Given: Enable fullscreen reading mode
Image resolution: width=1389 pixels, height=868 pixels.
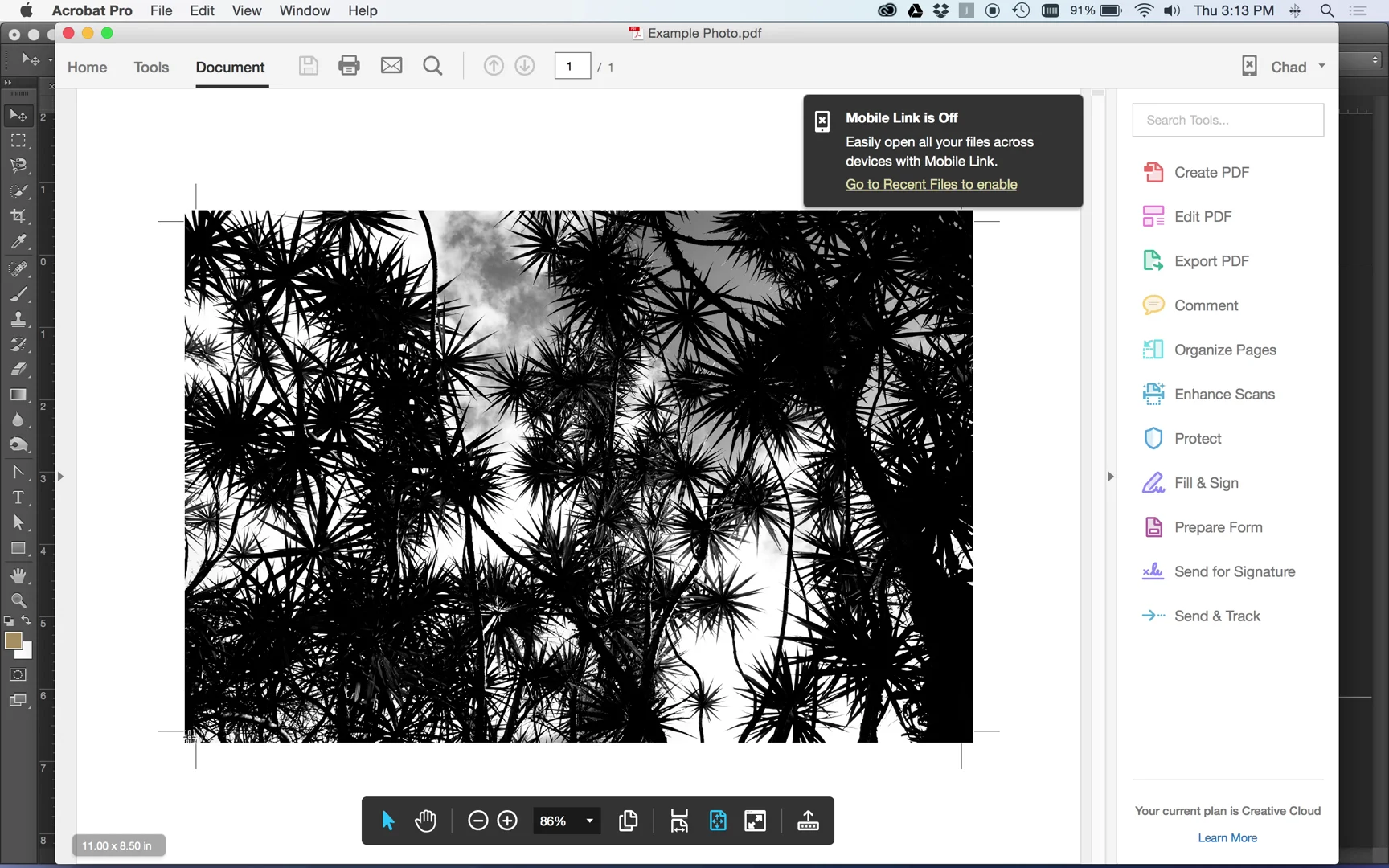Looking at the screenshot, I should pos(756,821).
